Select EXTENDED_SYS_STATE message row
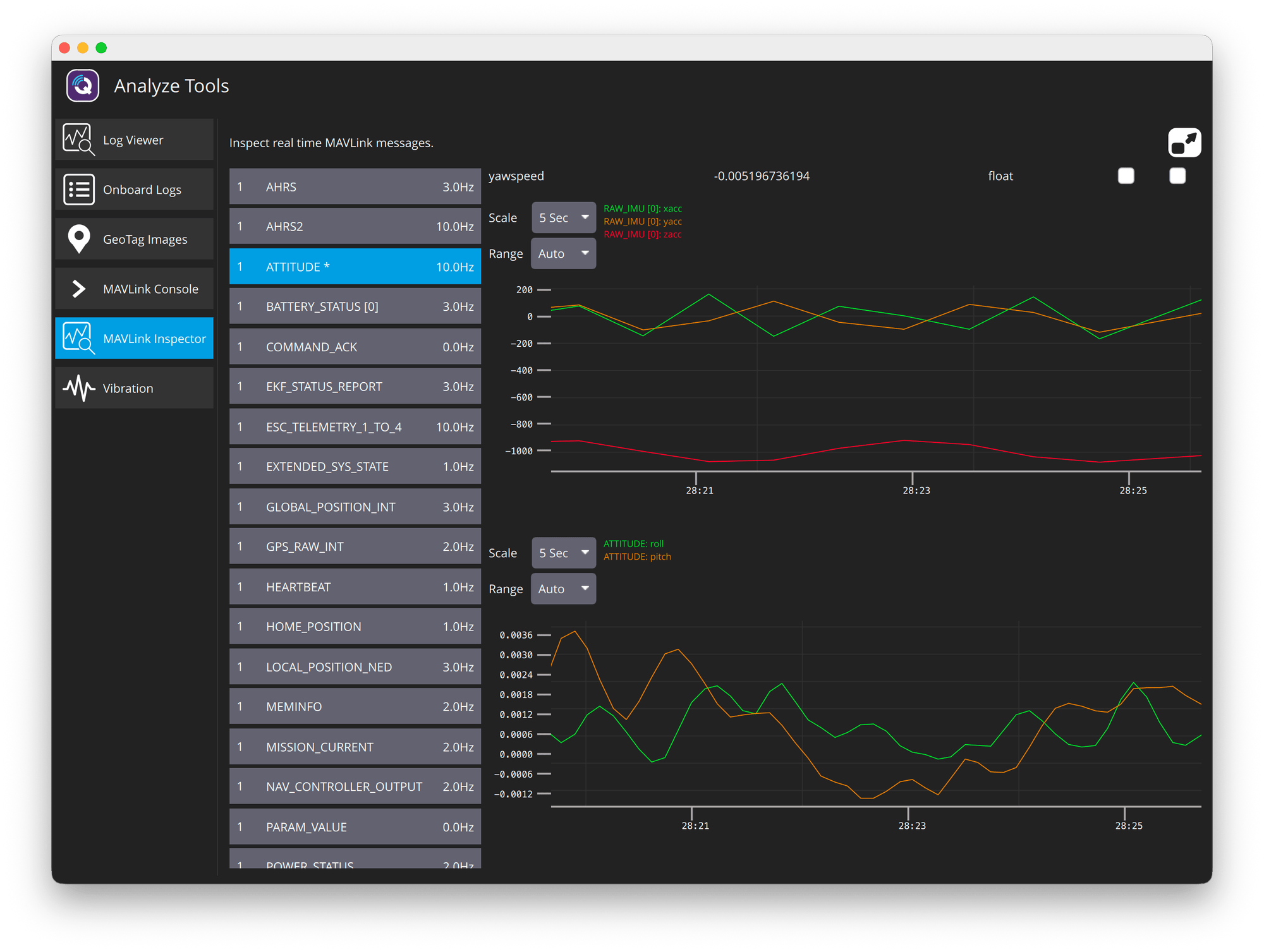This screenshot has height=952, width=1264. pyautogui.click(x=355, y=466)
